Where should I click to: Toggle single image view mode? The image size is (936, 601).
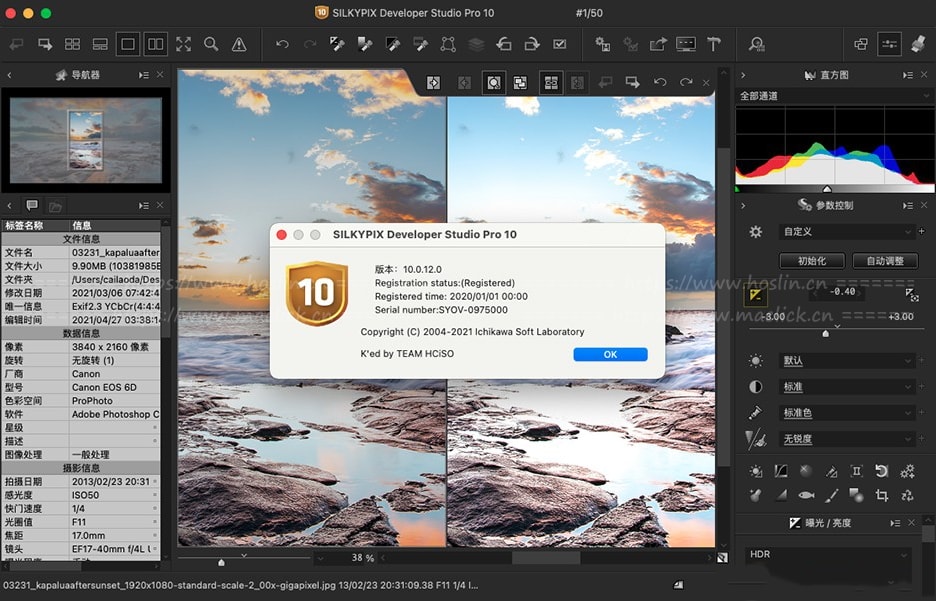point(127,44)
